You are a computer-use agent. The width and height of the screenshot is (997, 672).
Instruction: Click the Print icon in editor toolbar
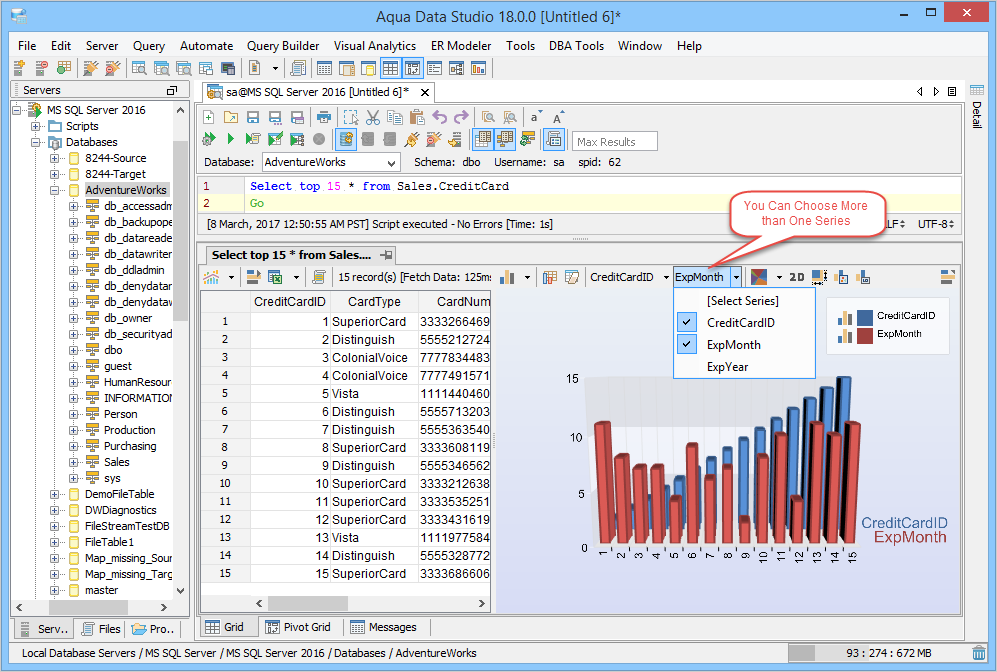click(x=323, y=117)
